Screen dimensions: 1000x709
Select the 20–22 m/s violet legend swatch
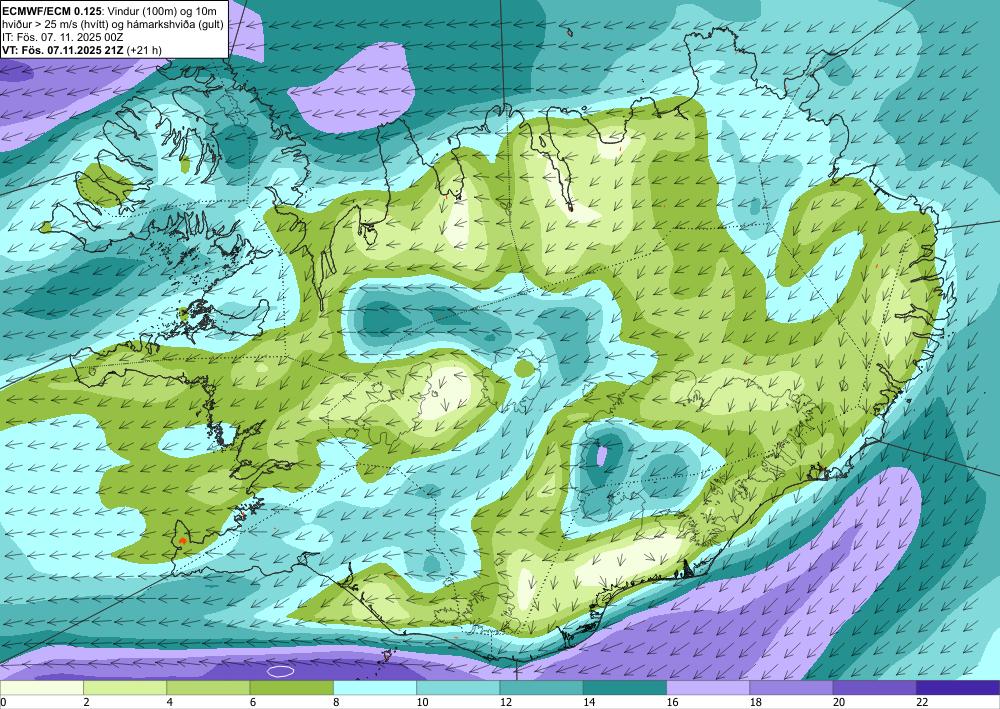point(875,688)
